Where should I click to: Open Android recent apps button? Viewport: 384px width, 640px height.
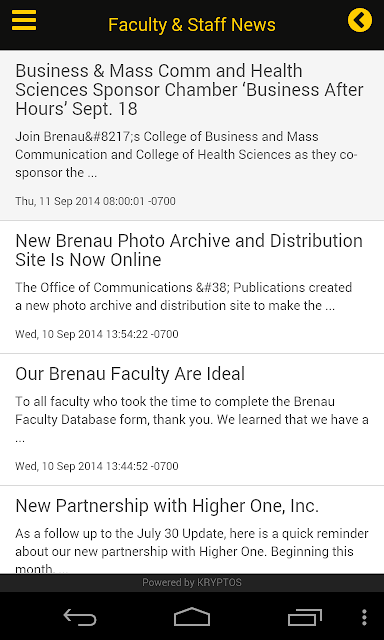coord(304,617)
